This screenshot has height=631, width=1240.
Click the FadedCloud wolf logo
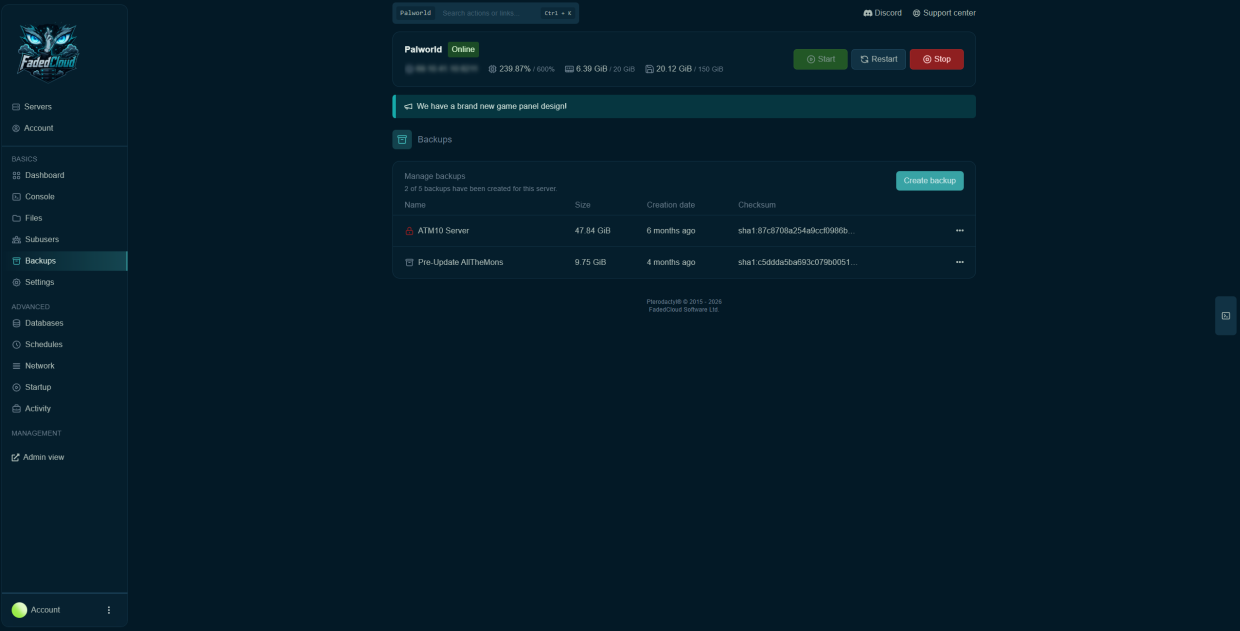[x=47, y=52]
